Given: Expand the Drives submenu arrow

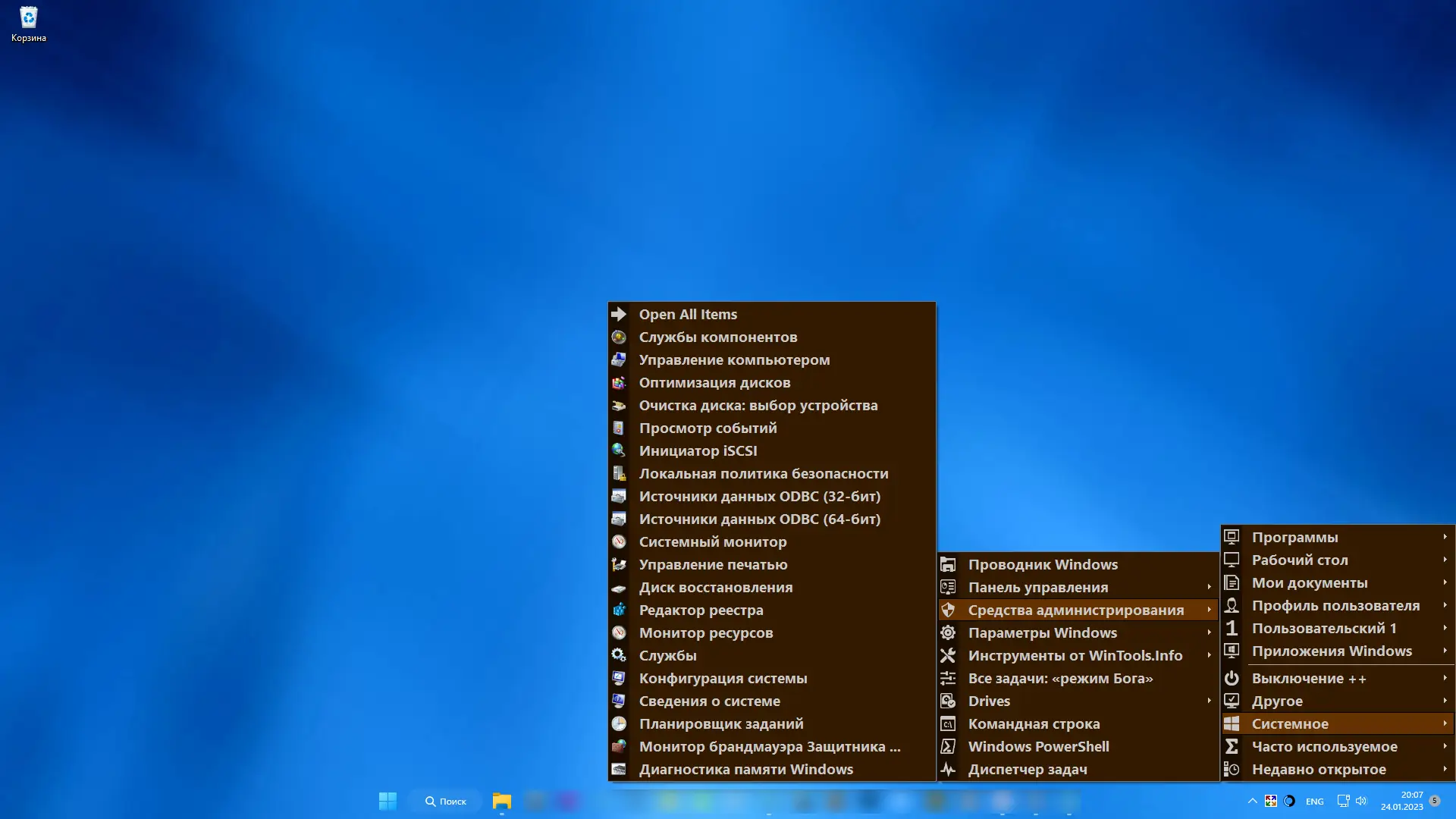Looking at the screenshot, I should click(1209, 701).
